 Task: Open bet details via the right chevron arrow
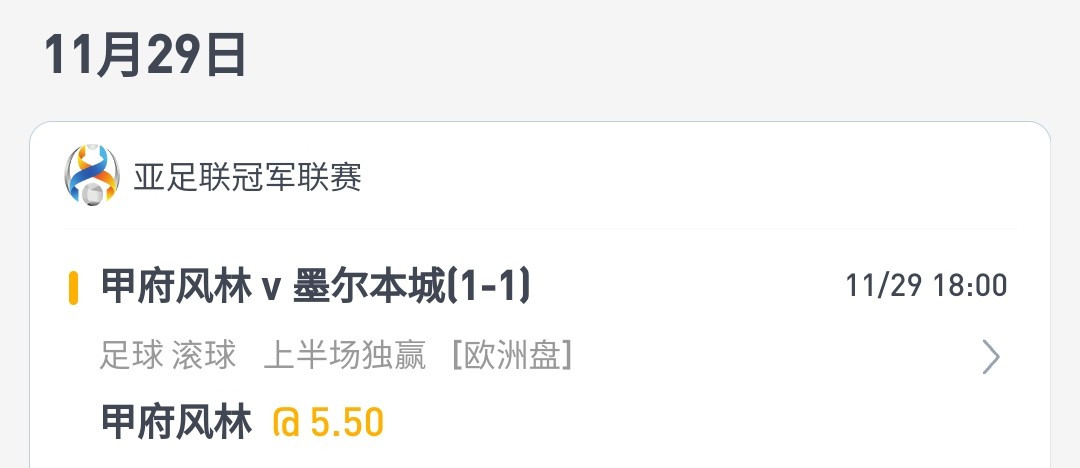point(990,357)
